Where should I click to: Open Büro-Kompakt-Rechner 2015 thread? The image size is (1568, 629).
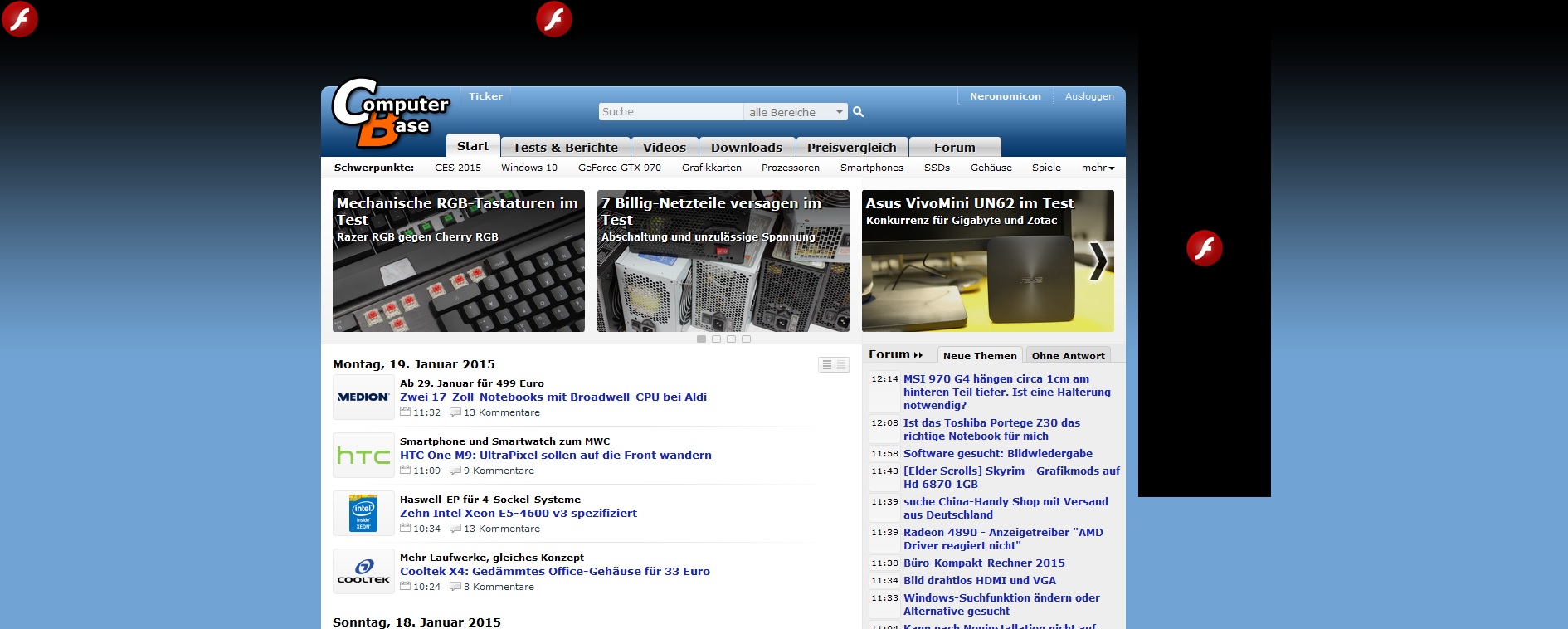coord(984,563)
